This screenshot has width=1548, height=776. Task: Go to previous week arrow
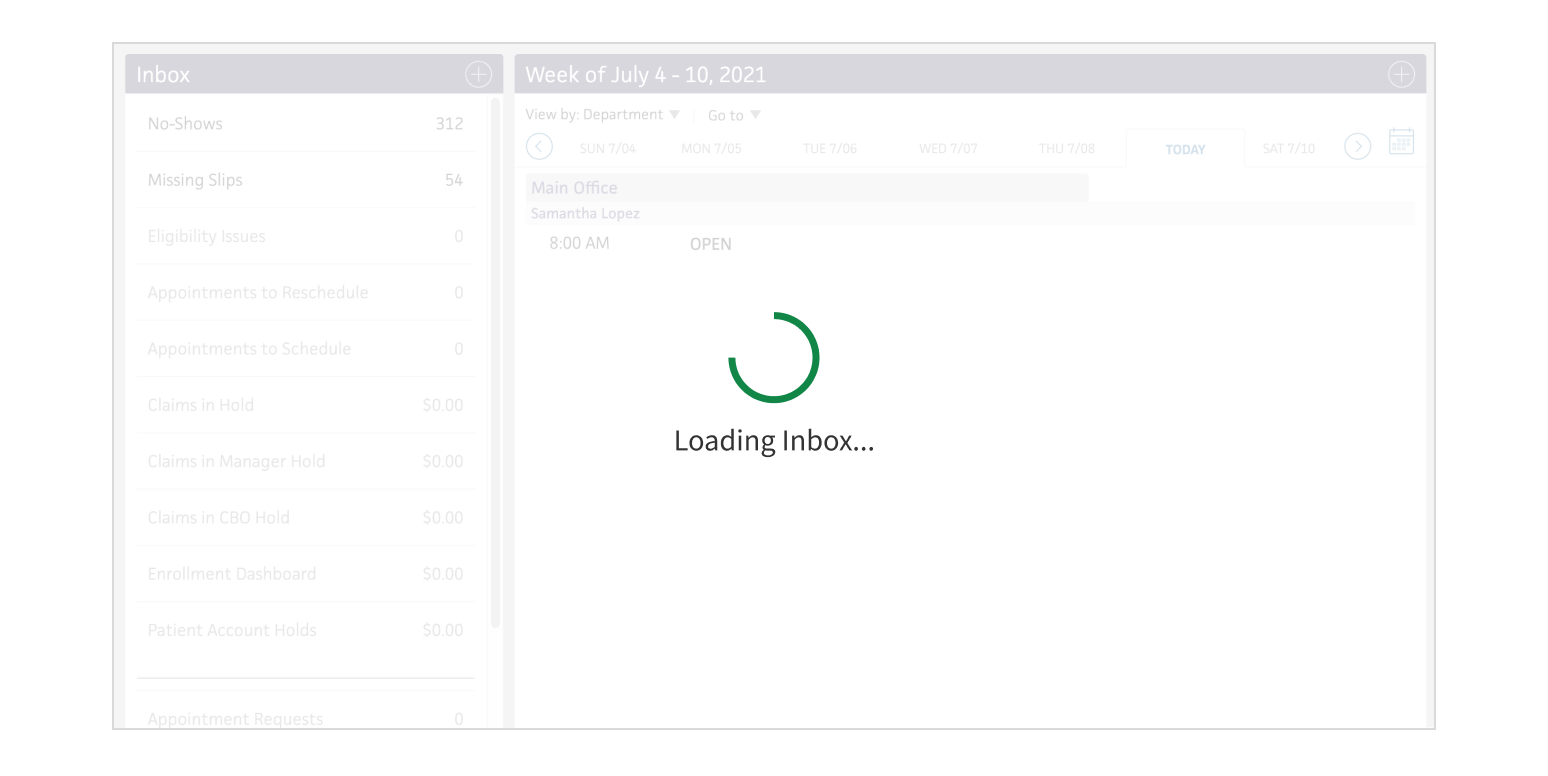539,147
